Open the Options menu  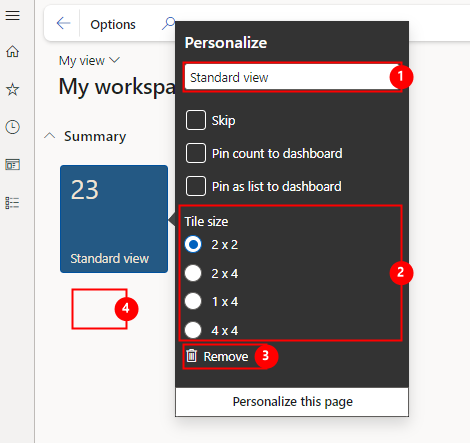pos(113,25)
